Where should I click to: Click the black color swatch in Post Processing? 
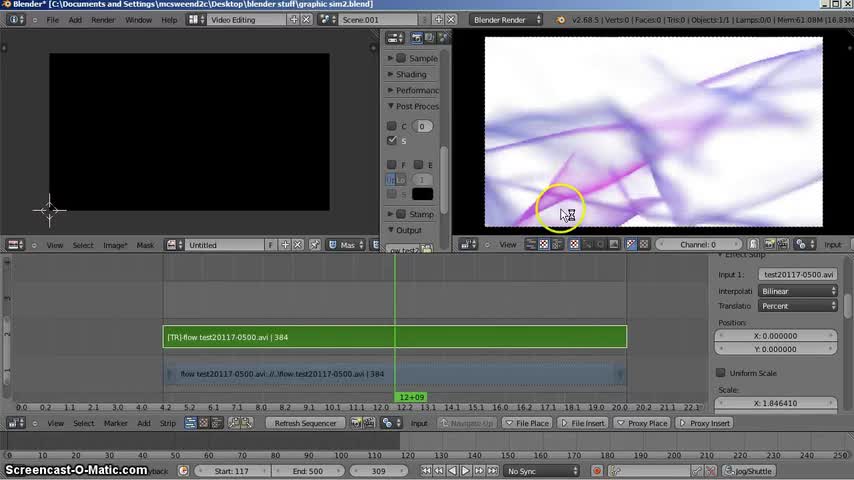(x=422, y=194)
